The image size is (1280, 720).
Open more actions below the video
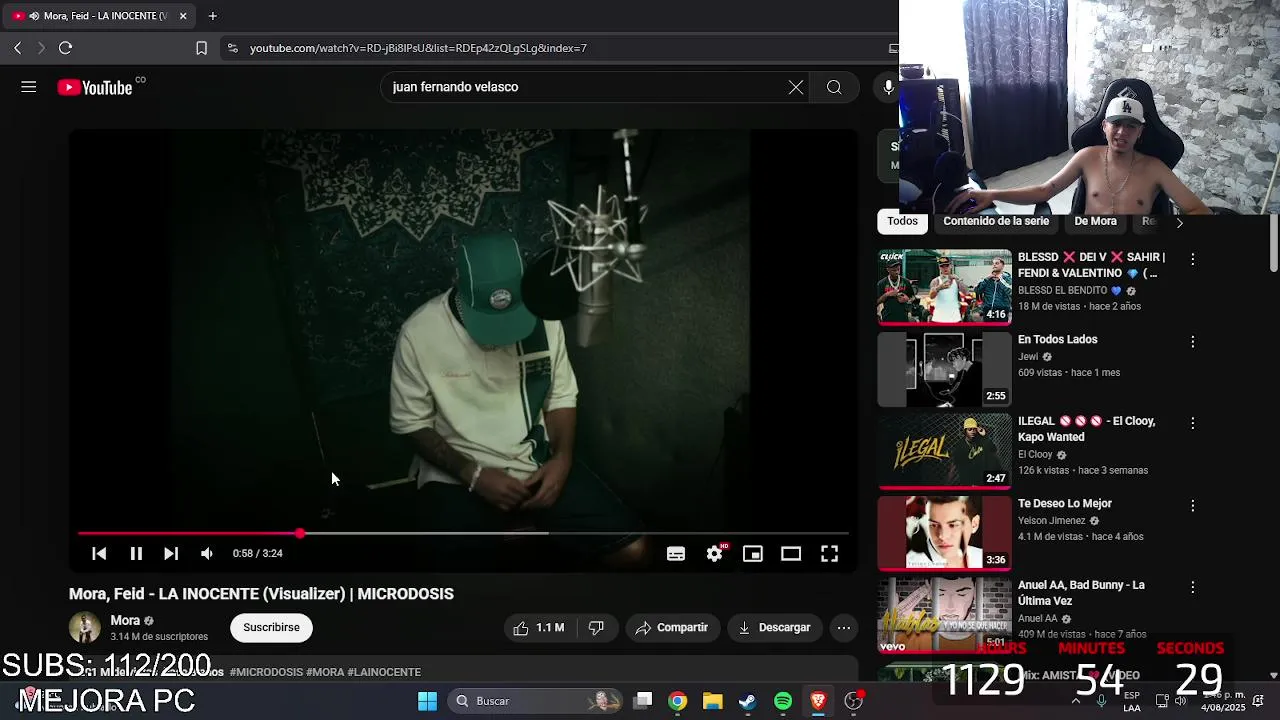844,627
